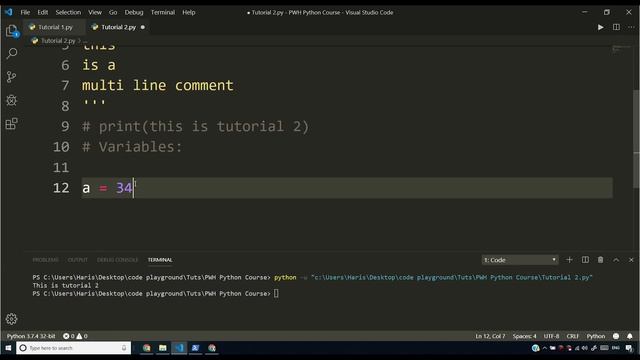
Task: Click Tutorial 2.py breadcrumb
Action: (58, 41)
